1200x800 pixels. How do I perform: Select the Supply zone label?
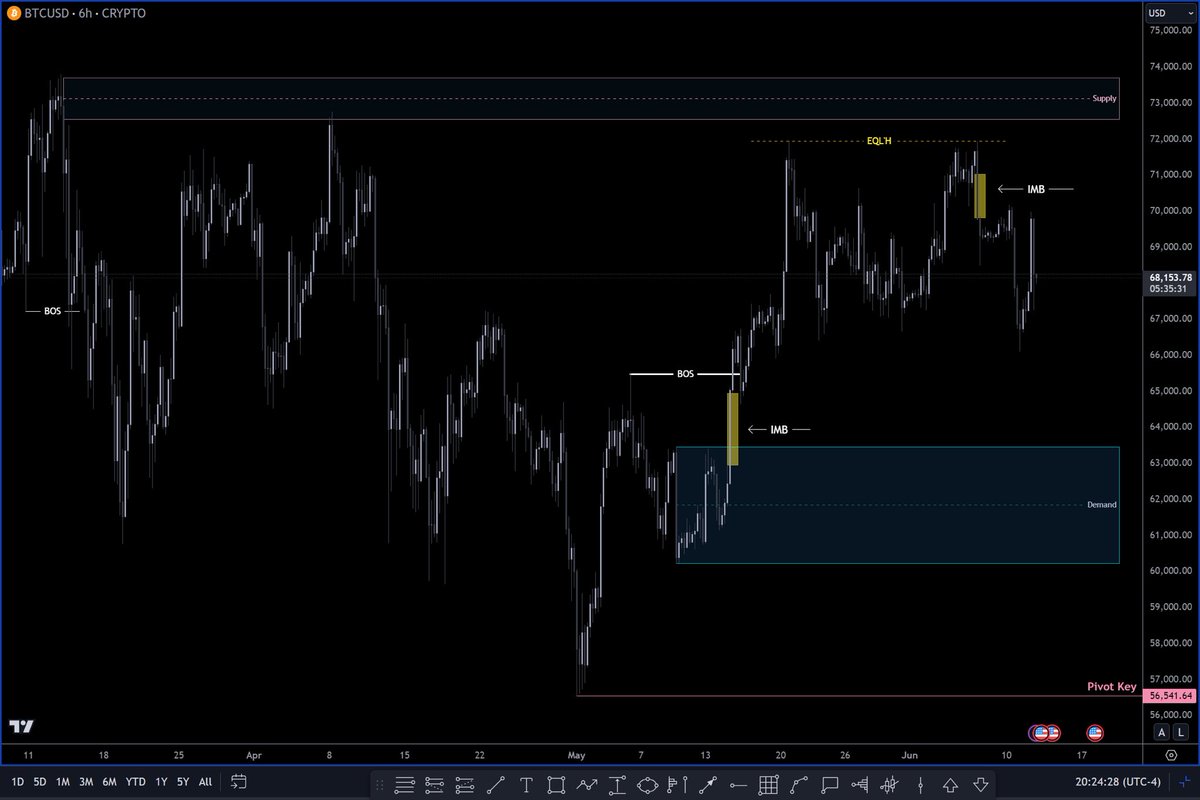pos(1104,98)
